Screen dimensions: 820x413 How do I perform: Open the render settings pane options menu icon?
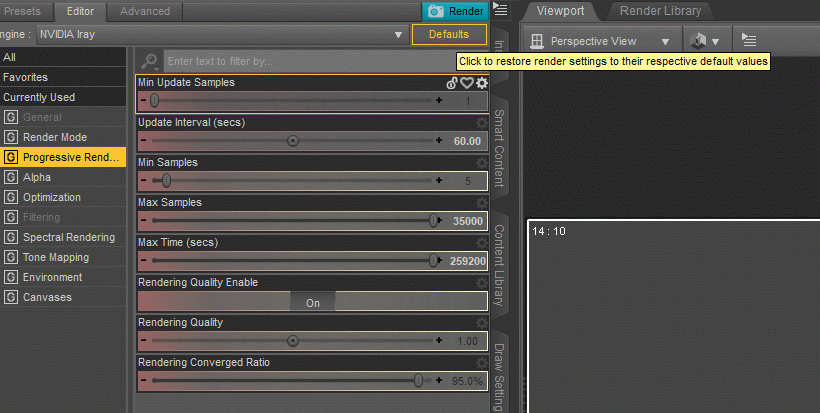[x=500, y=10]
